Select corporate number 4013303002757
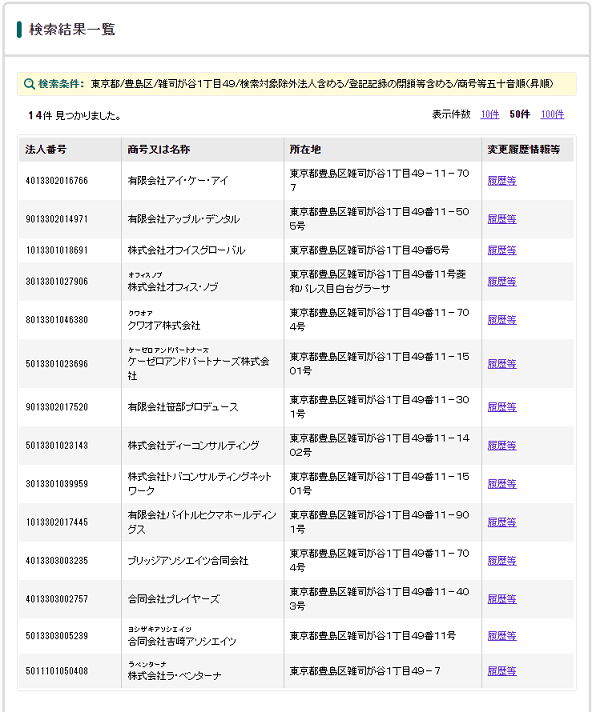 point(57,599)
